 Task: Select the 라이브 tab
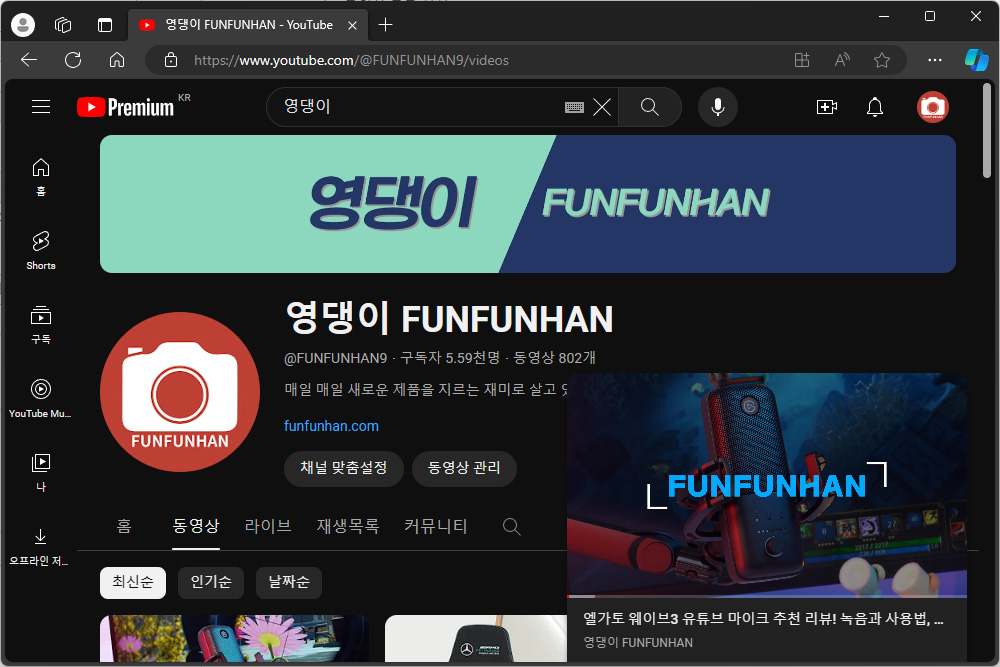[x=268, y=526]
